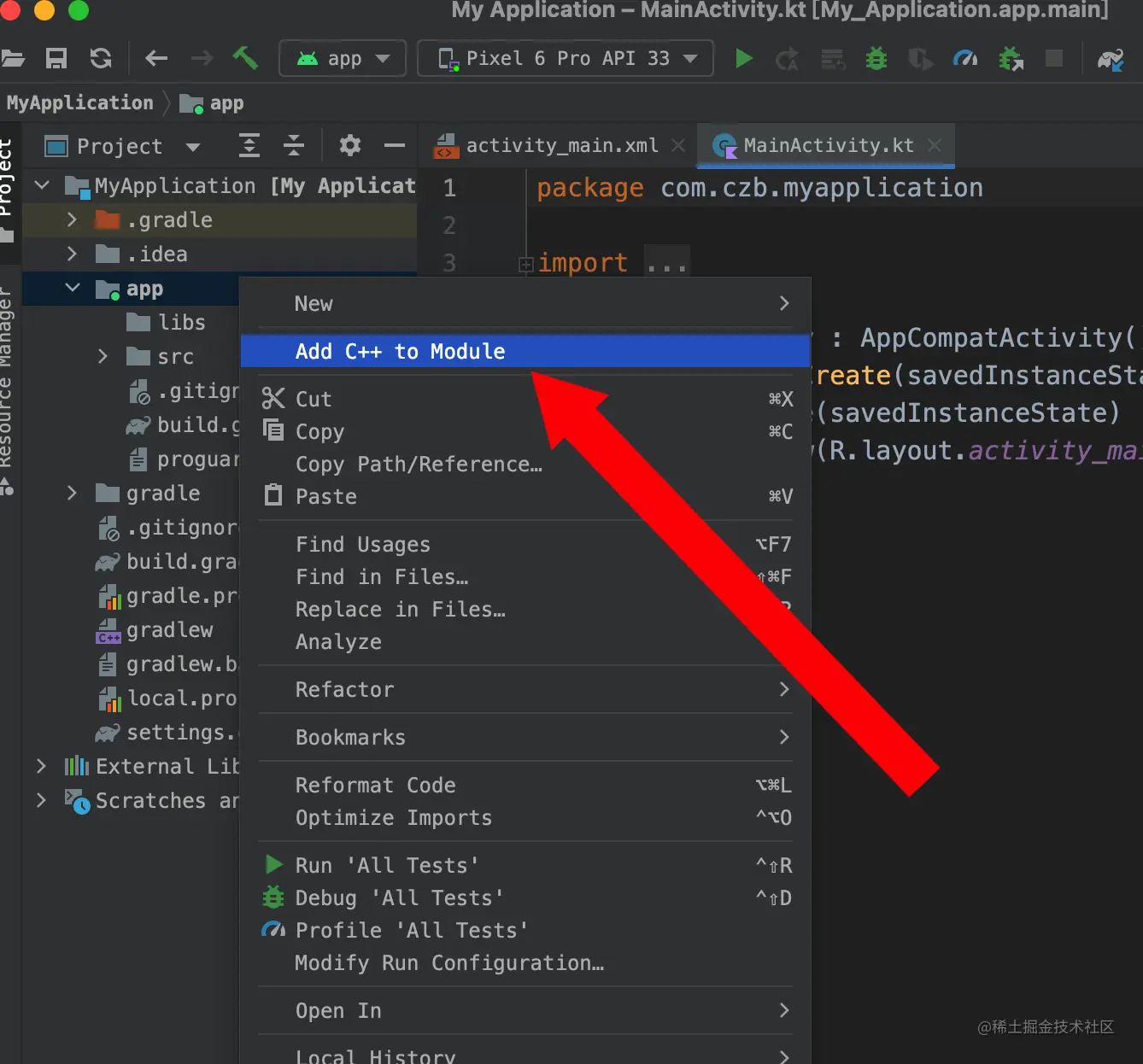Collapse the app module folder
Viewport: 1143px width, 1064px height.
point(73,289)
